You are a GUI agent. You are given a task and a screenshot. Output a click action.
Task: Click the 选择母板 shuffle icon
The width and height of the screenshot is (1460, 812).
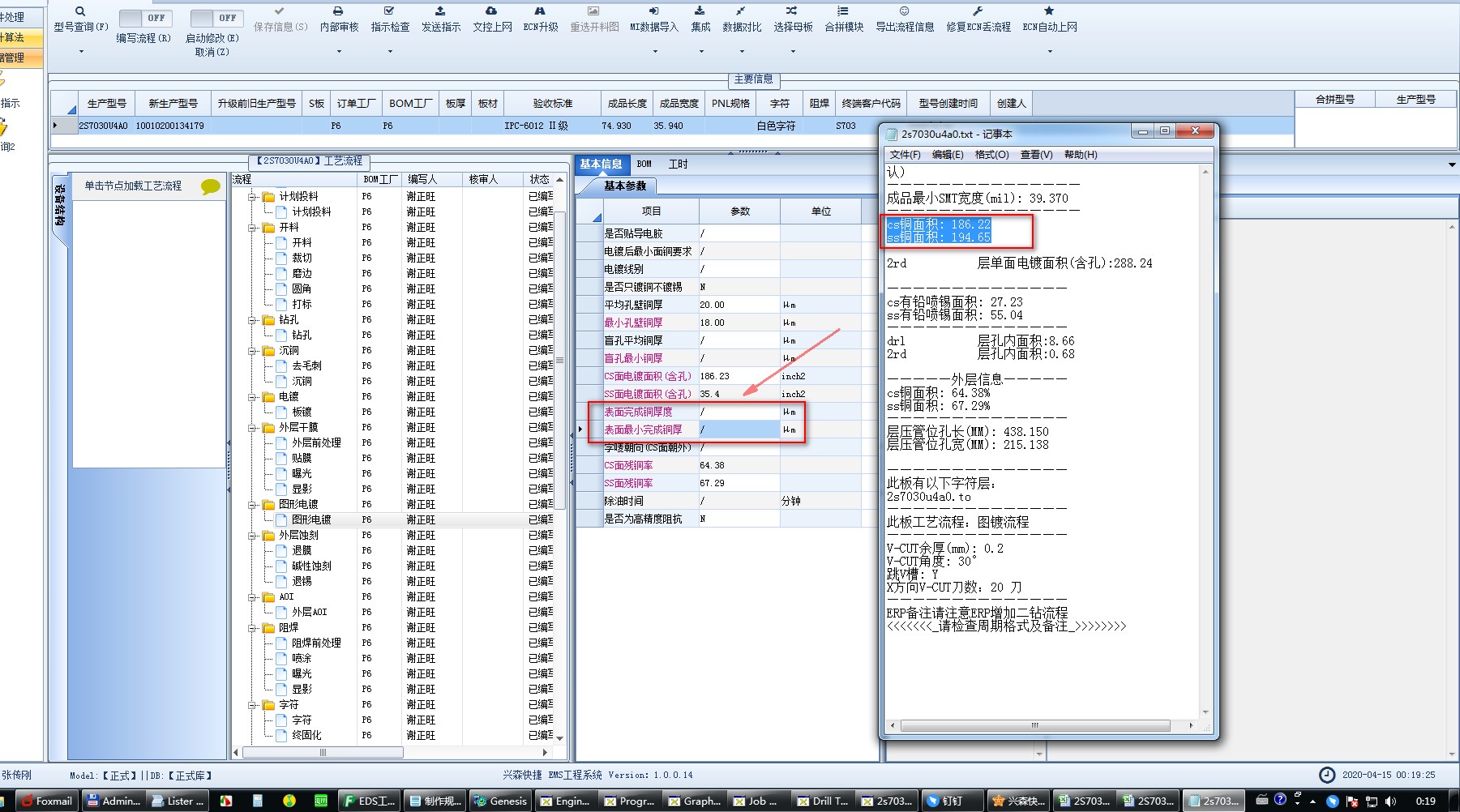click(x=792, y=11)
